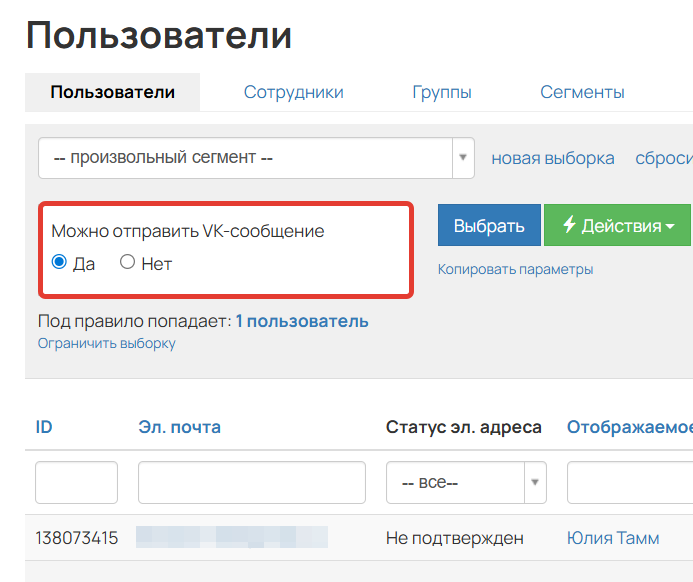Open the Юлия Тамм user link
The width and height of the screenshot is (693, 582).
[613, 538]
